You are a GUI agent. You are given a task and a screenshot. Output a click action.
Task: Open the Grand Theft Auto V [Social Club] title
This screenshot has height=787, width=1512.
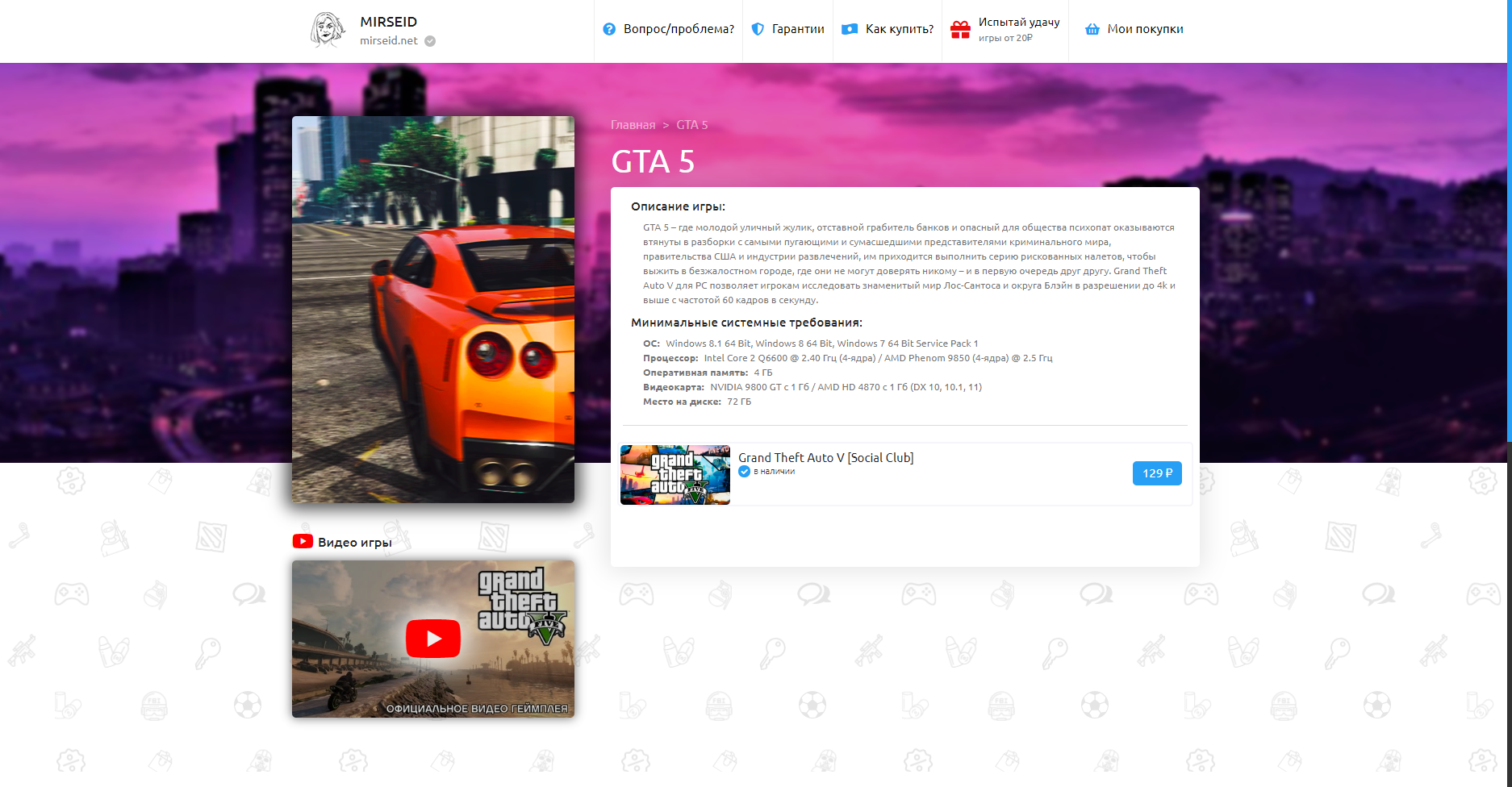[825, 457]
